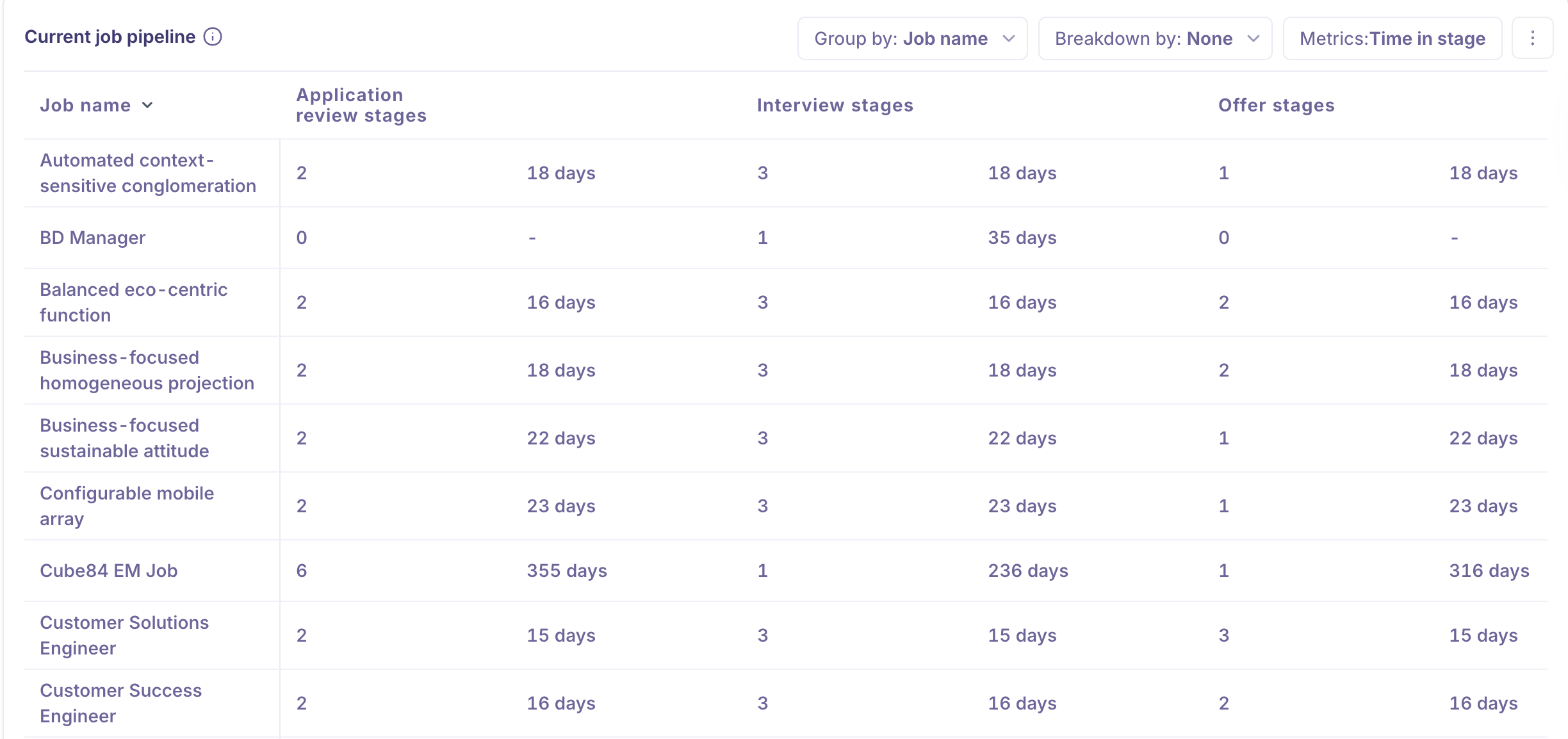Open the three-dot overflow menu
The height and width of the screenshot is (739, 1568).
1533,38
